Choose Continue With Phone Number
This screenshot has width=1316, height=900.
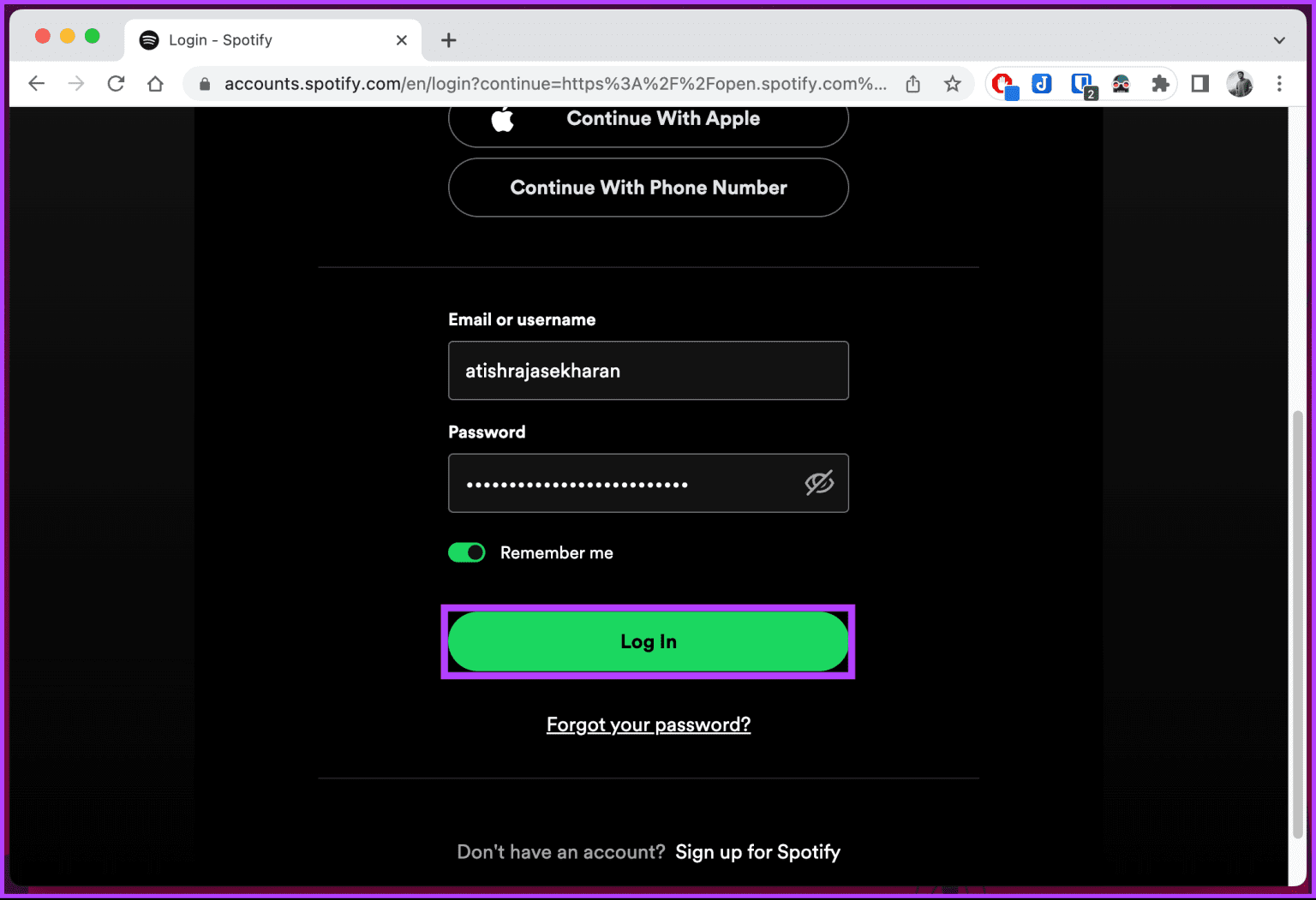coord(649,188)
